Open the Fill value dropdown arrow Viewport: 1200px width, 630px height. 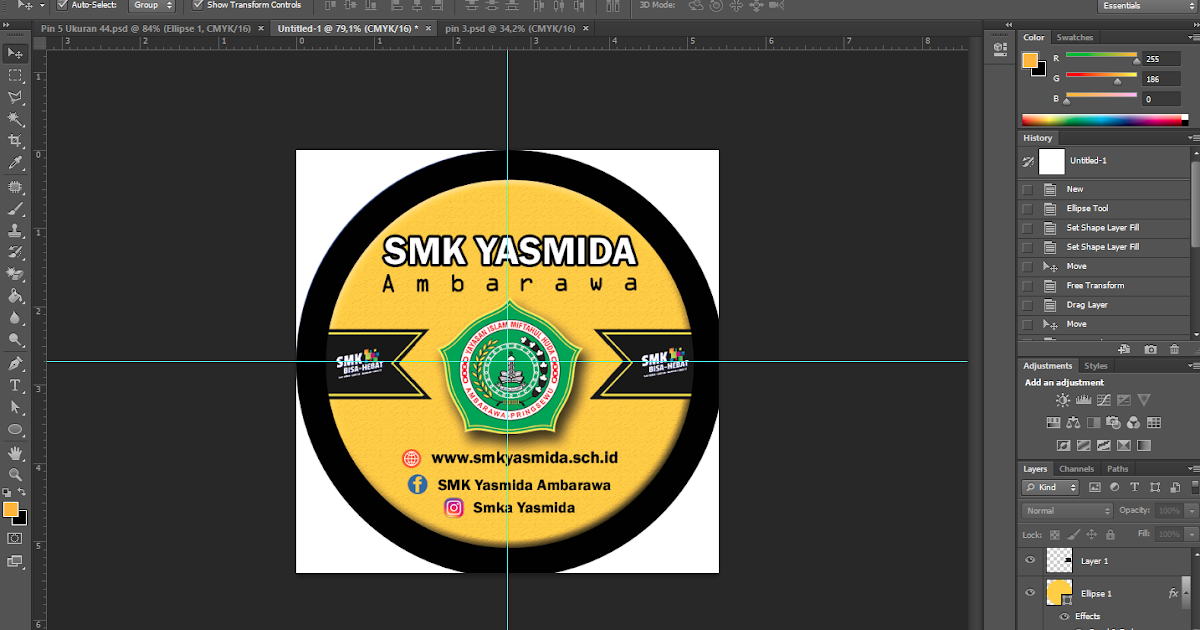tap(1190, 535)
